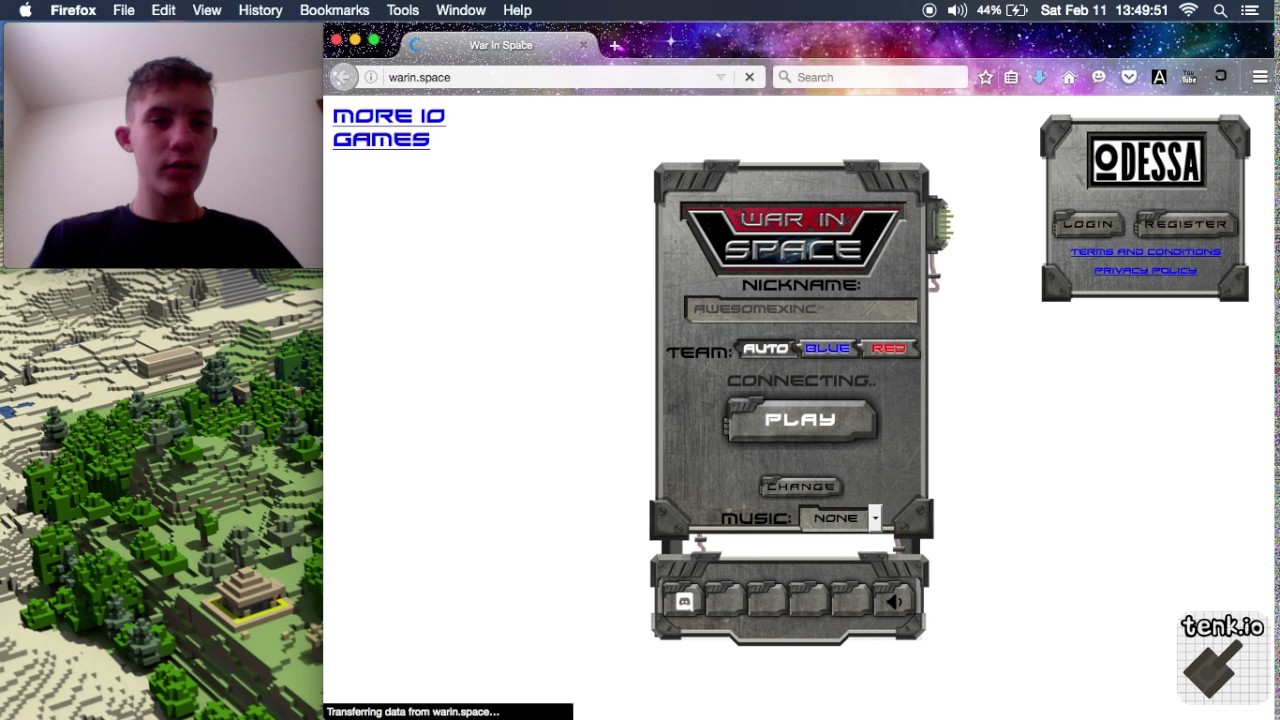Open the tenk.io tank ad icon
This screenshot has height=720, width=1280.
(1222, 656)
